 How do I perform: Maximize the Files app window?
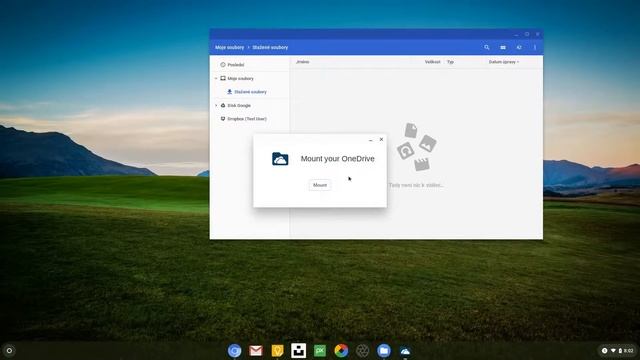click(x=527, y=34)
